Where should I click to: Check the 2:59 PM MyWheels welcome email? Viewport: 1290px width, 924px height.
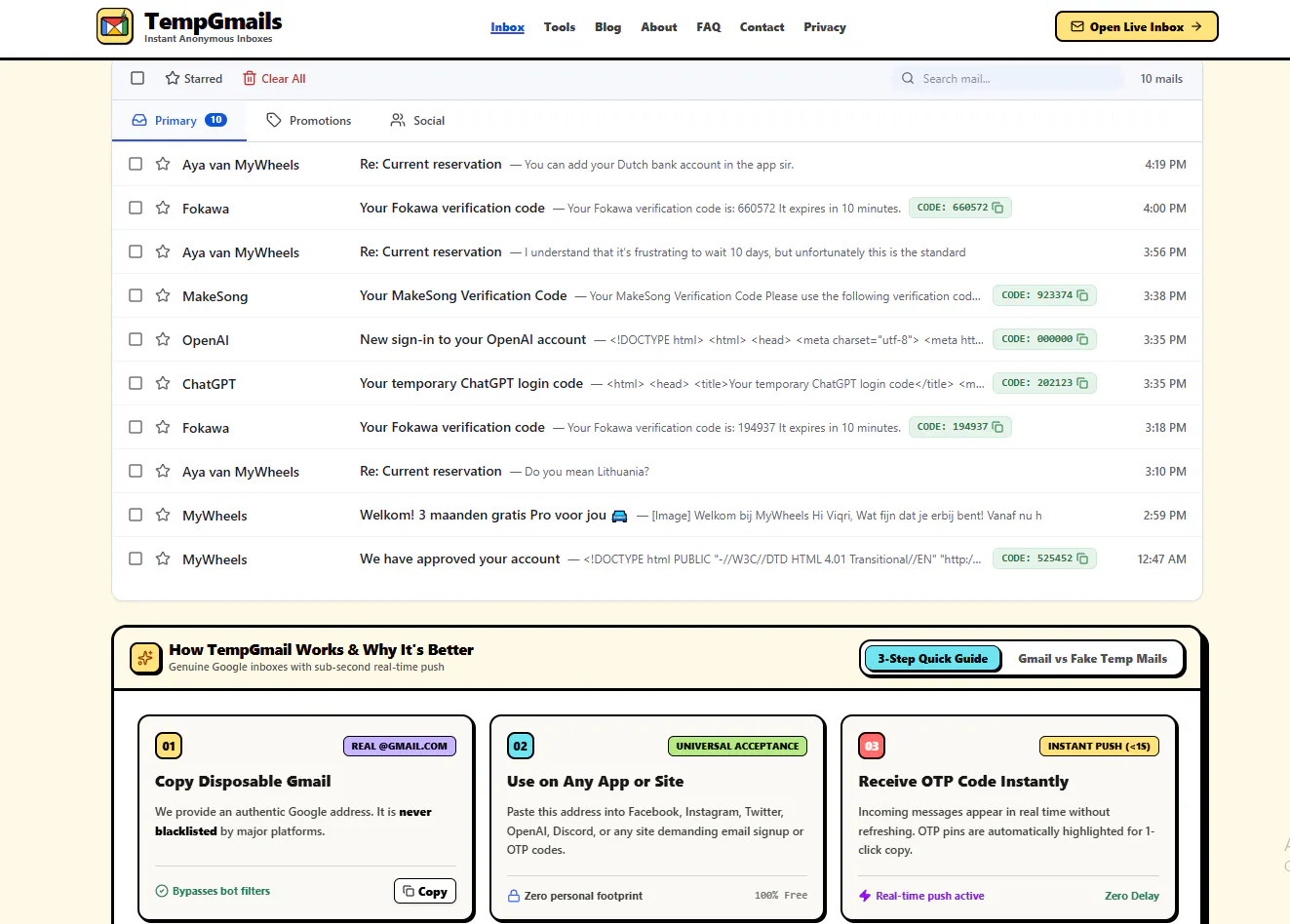(136, 515)
